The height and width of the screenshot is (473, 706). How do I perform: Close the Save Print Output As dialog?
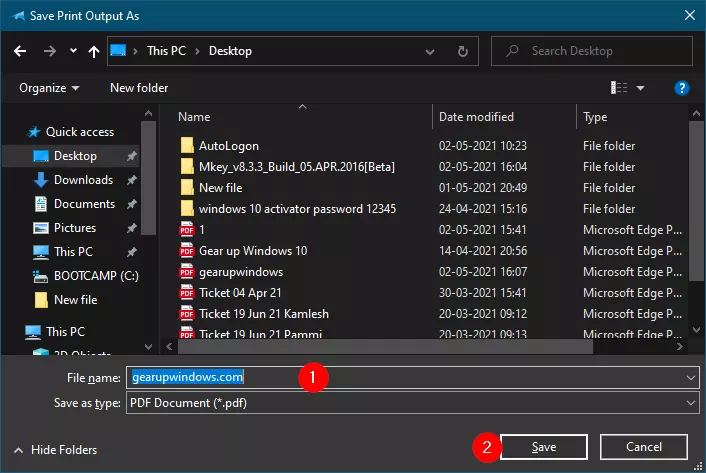[689, 15]
